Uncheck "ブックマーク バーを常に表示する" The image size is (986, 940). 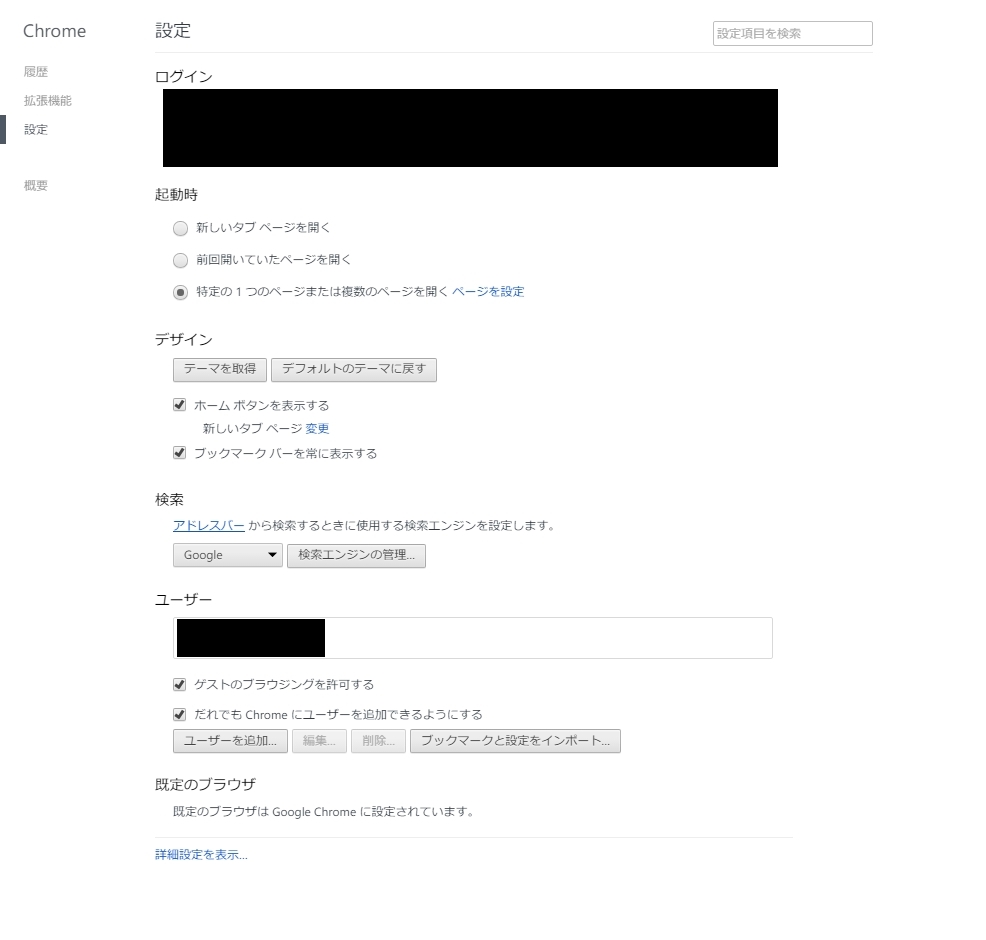pos(179,452)
